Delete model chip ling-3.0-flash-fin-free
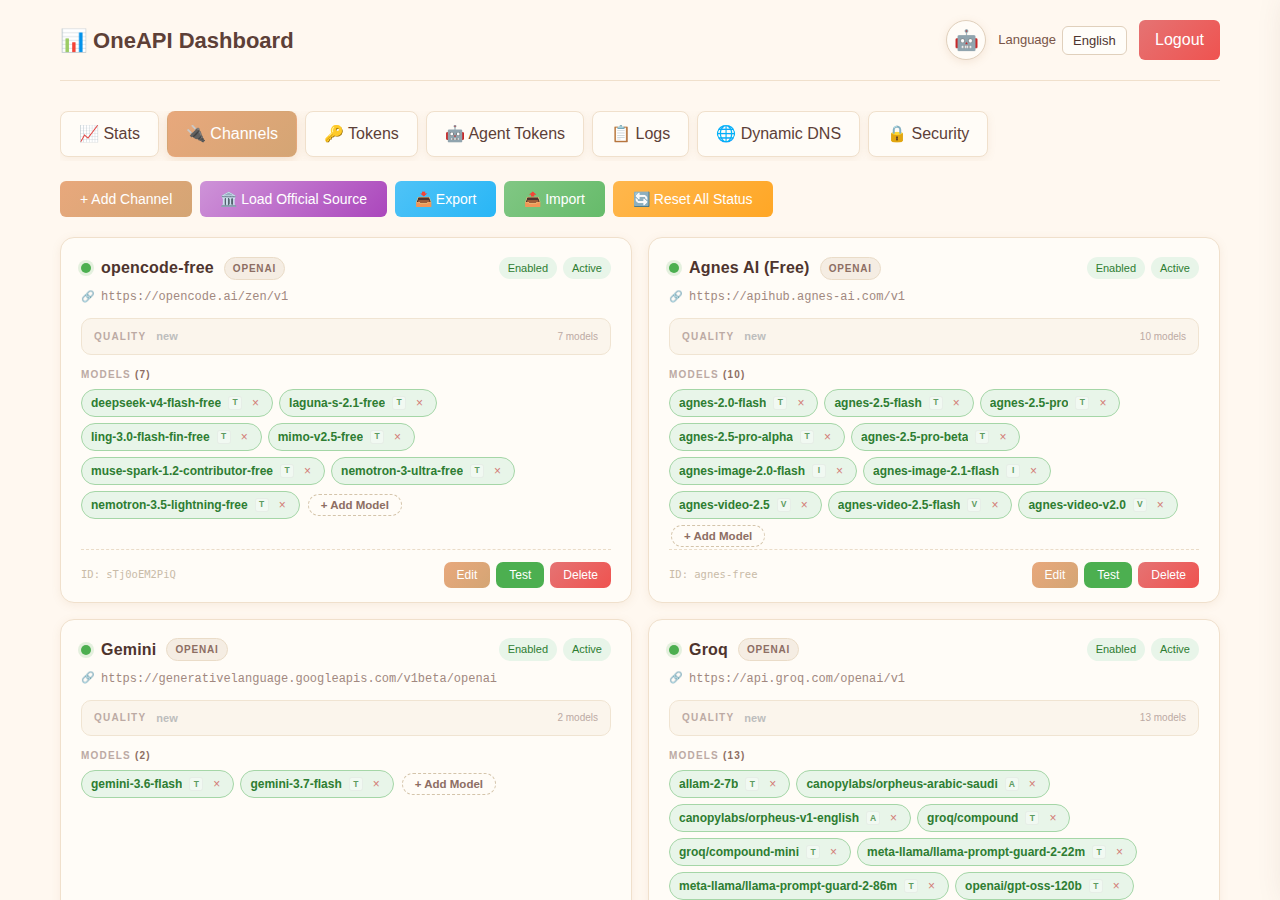The height and width of the screenshot is (900, 1280). tap(244, 437)
